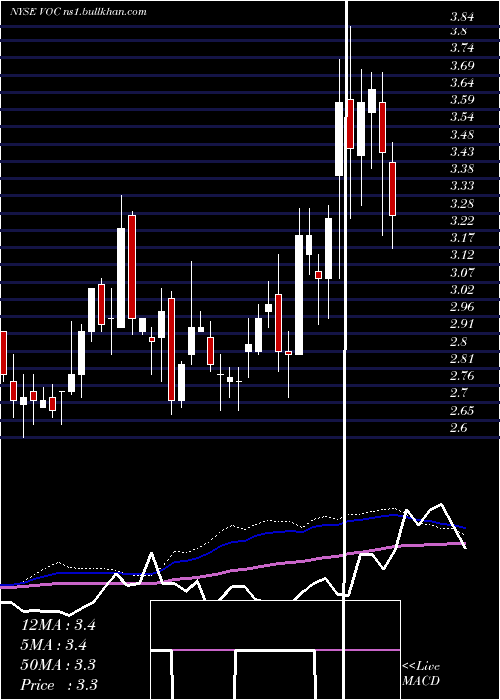This screenshot has width=500, height=700.
Task: Click the 3.38 price axis label
Action: (x=462, y=169)
